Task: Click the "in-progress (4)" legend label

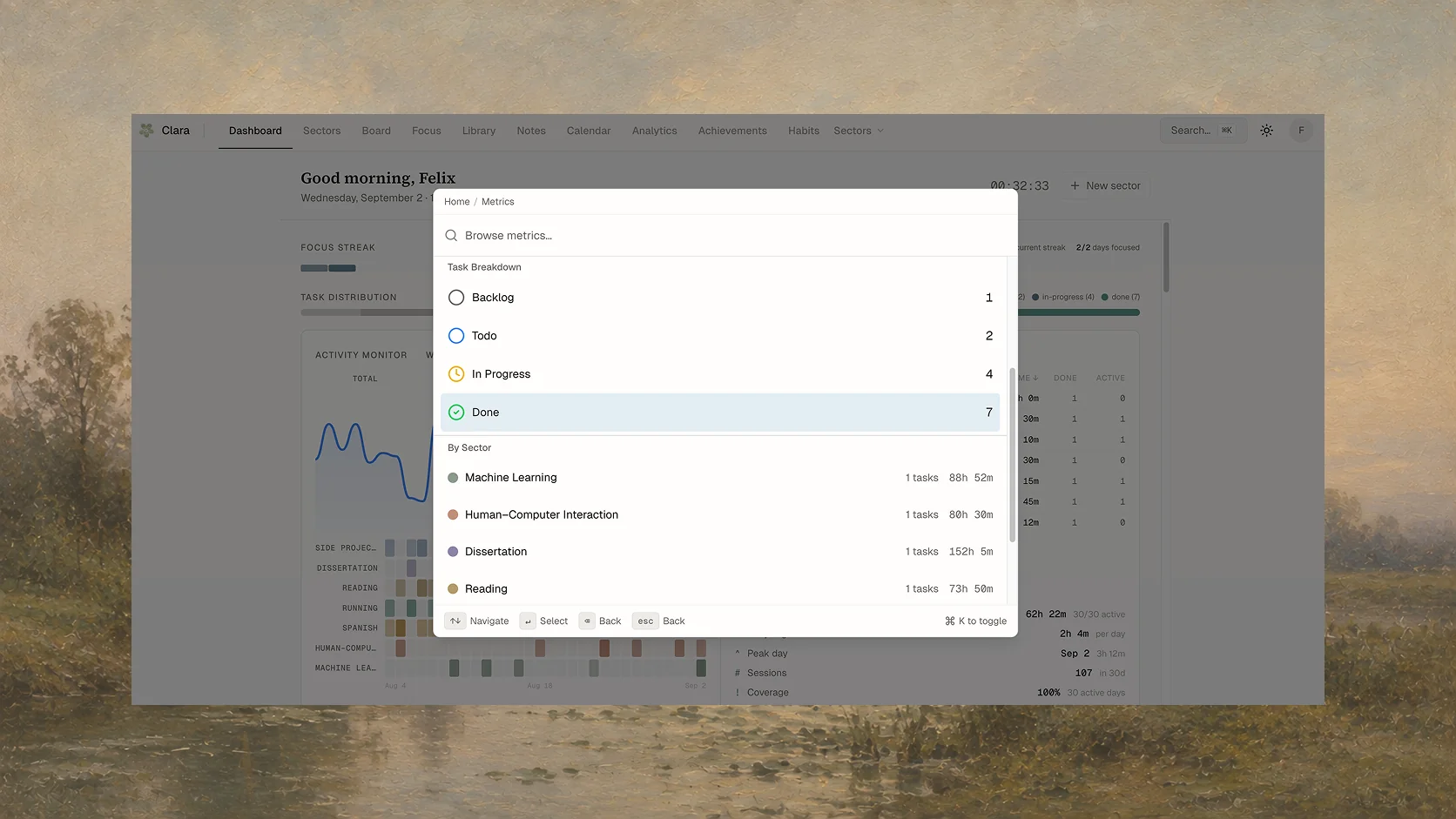Action: pyautogui.click(x=1068, y=298)
